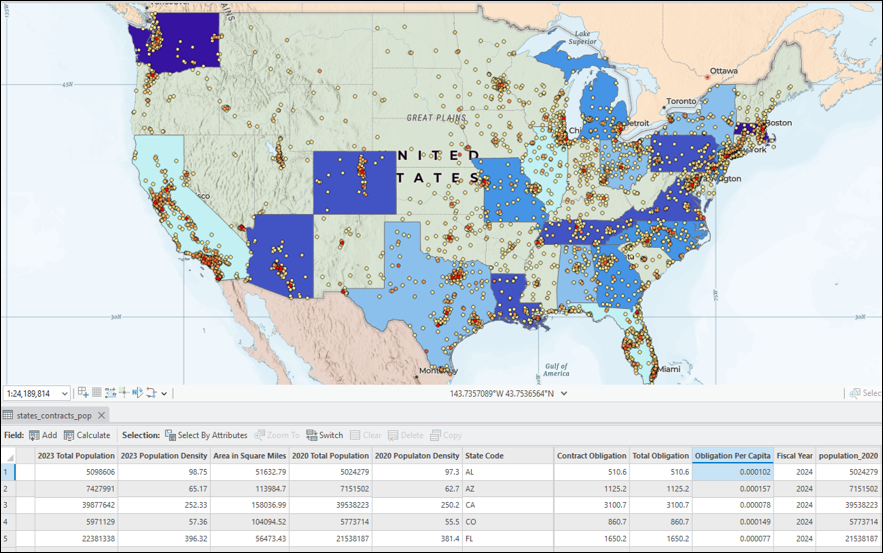Click the arrow-bar icon in map toolbar
This screenshot has height=553, width=883.
click(136, 393)
